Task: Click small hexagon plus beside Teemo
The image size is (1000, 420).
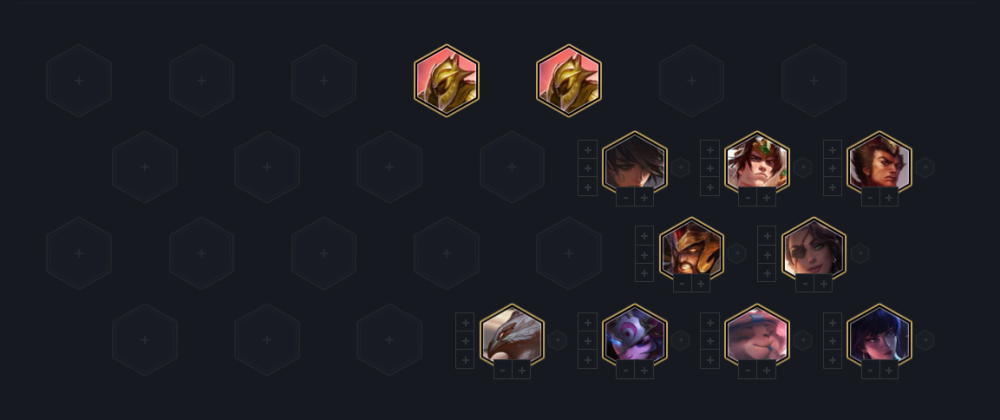Action: (x=803, y=340)
